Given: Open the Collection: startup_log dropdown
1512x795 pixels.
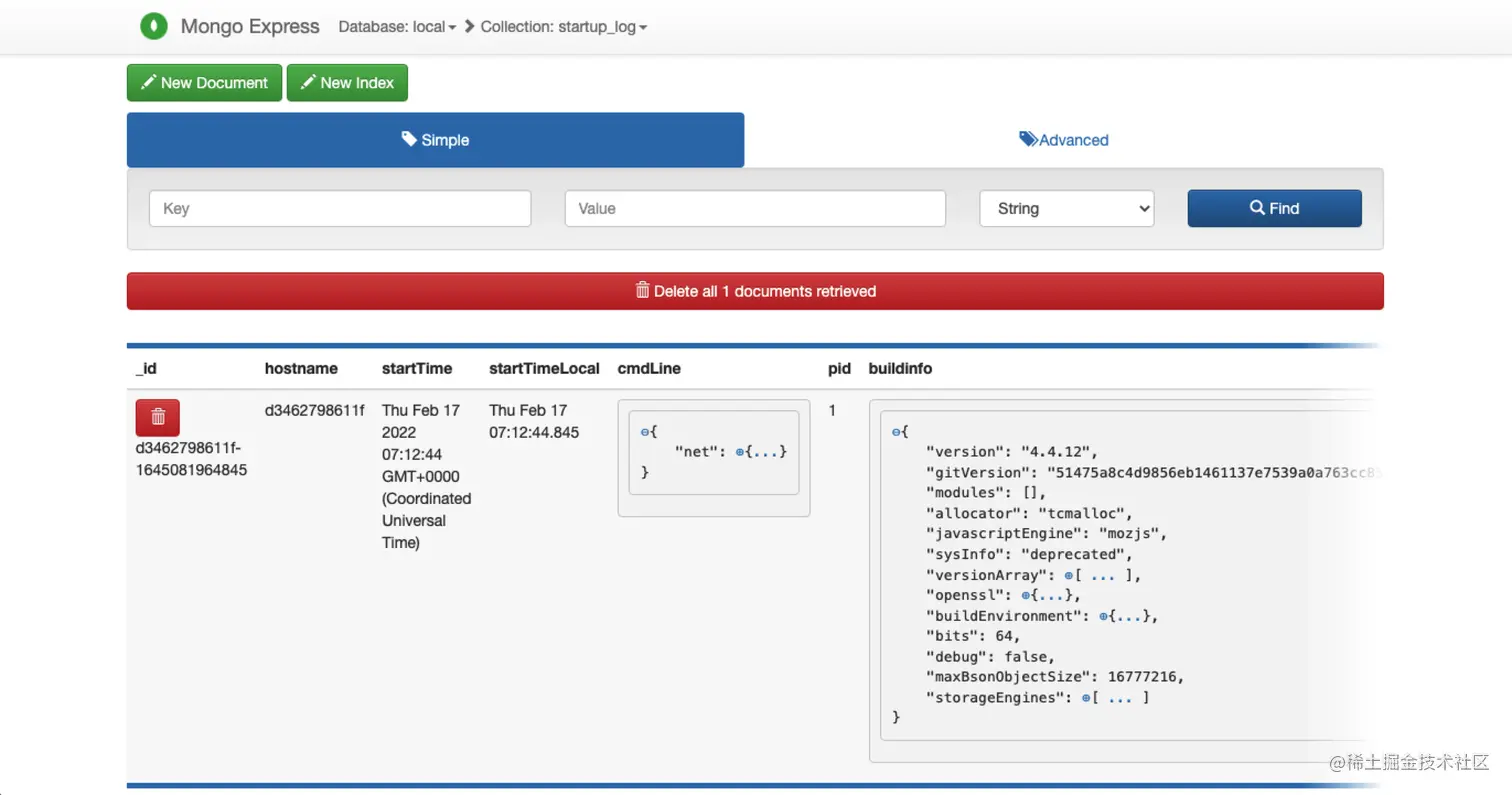Looking at the screenshot, I should 564,27.
